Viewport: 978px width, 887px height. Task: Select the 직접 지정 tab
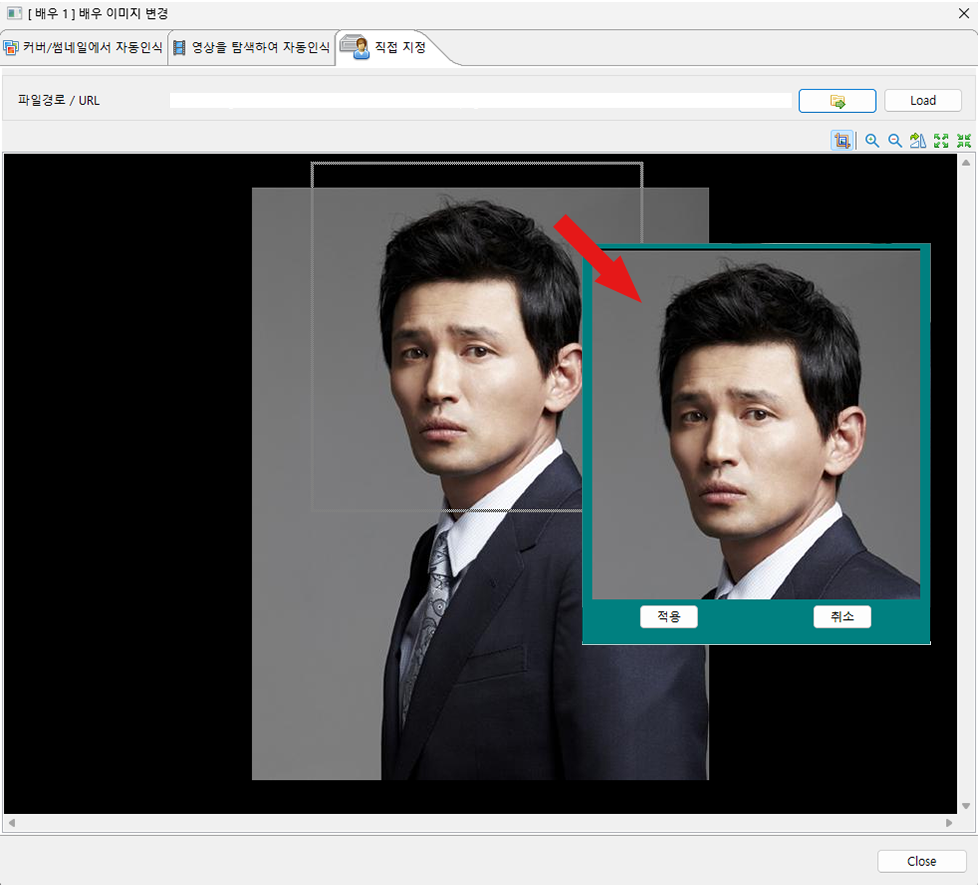tap(386, 48)
